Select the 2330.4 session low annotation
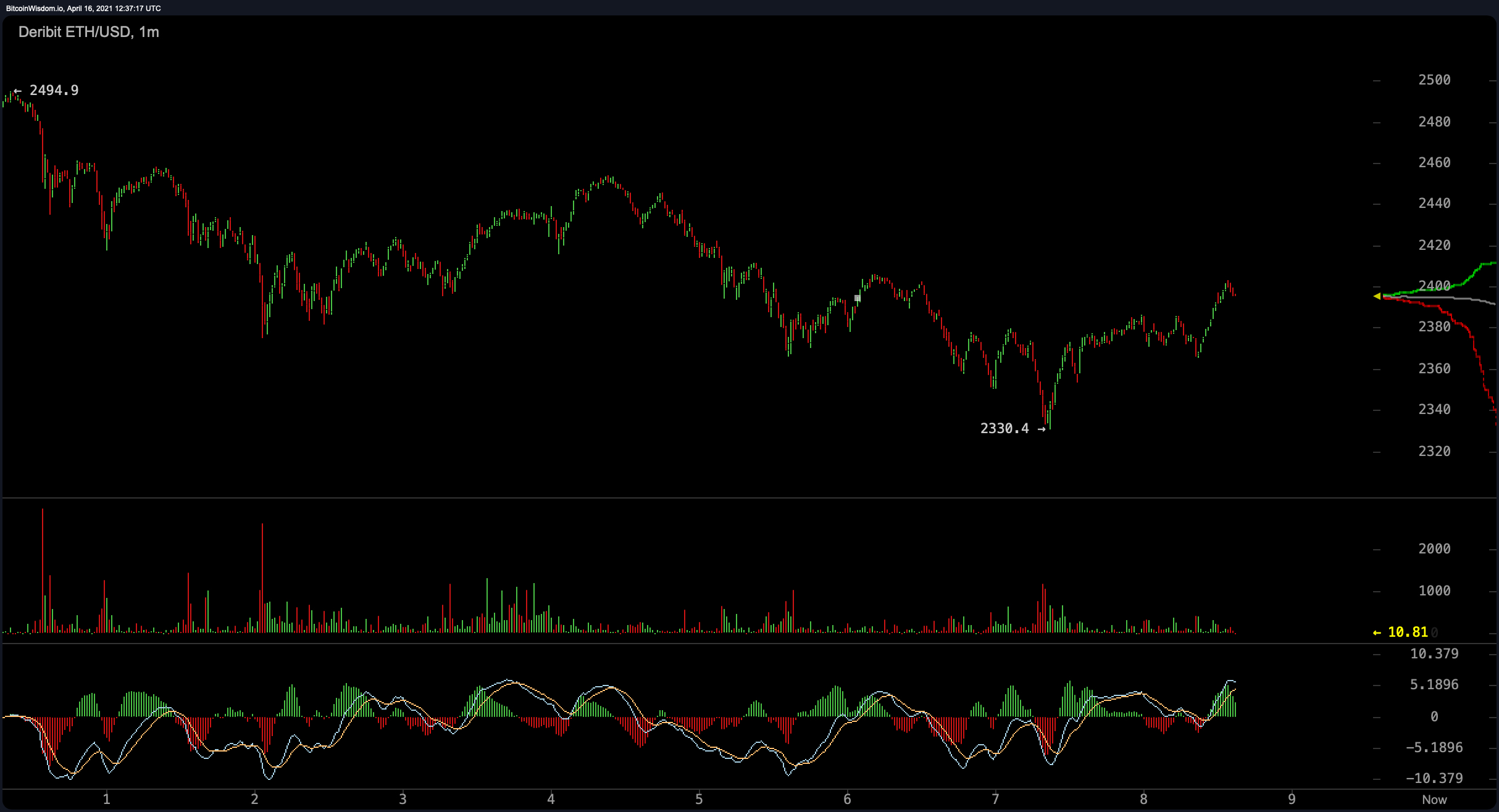 click(1004, 428)
